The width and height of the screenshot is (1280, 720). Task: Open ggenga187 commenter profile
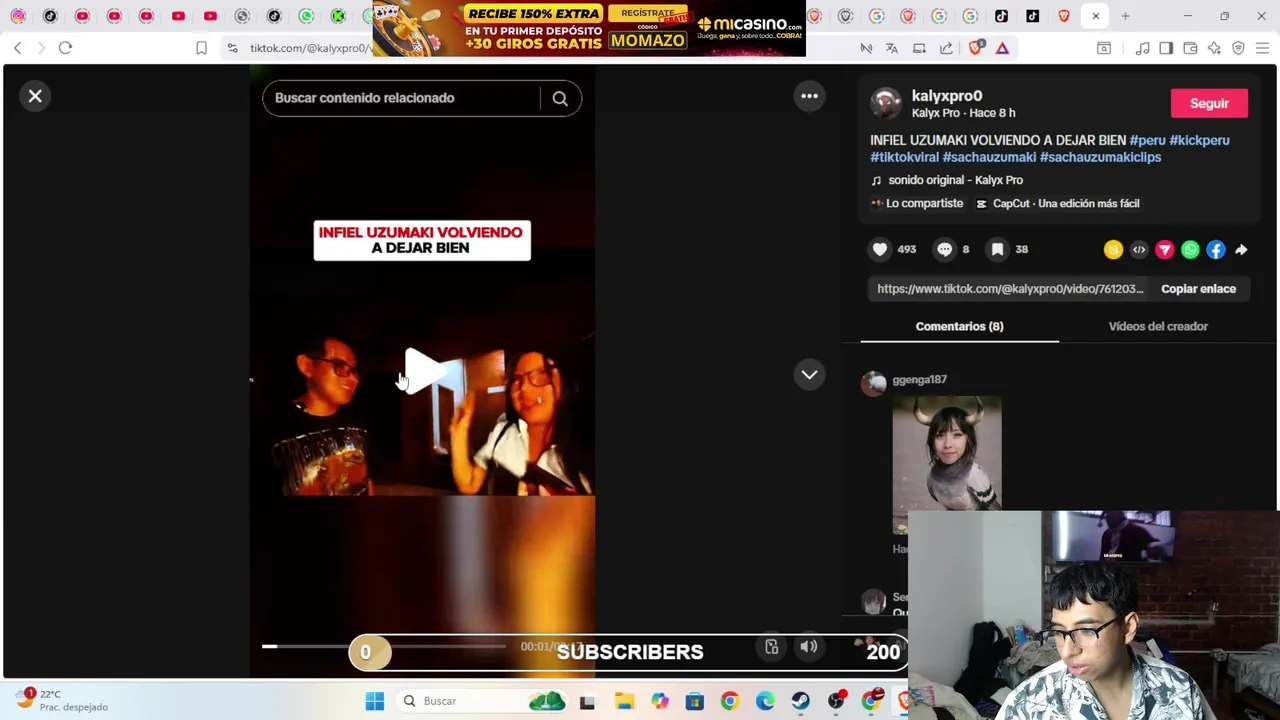[x=919, y=380]
